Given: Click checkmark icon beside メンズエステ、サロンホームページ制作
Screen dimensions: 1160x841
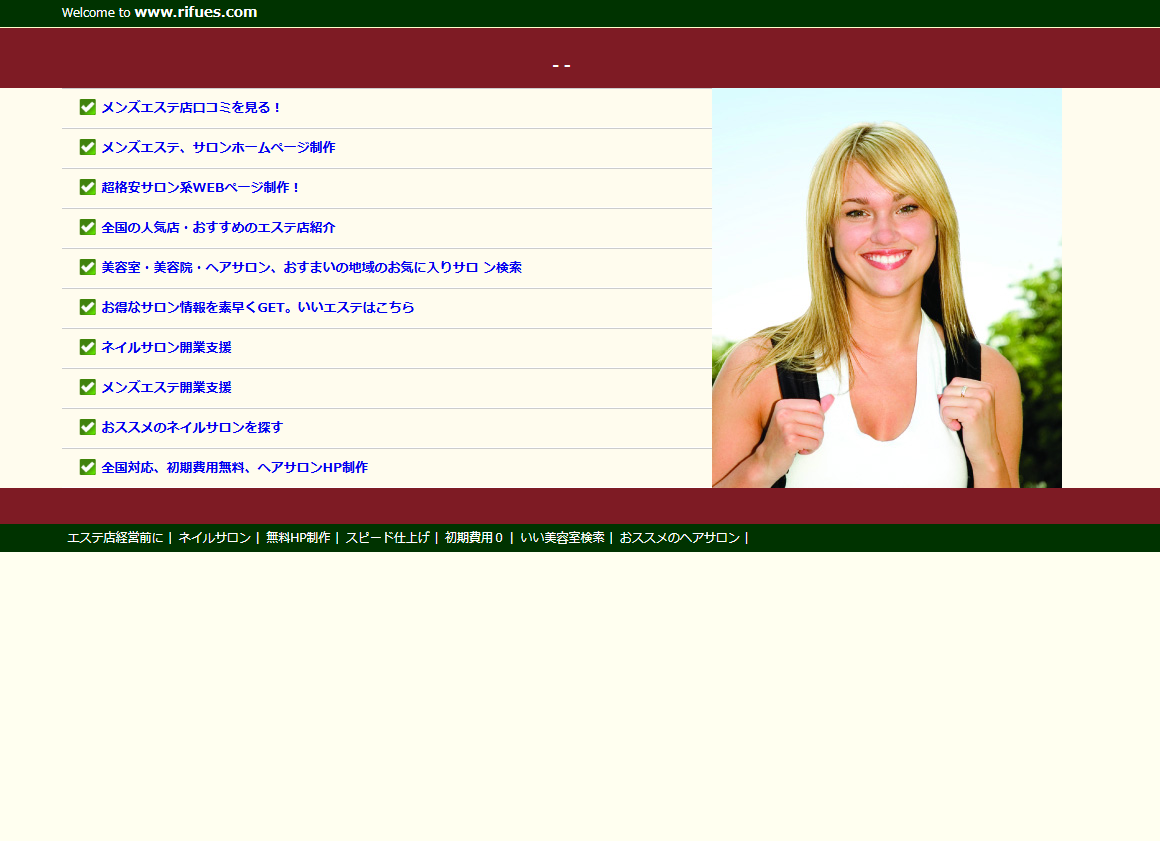Looking at the screenshot, I should tap(87, 147).
